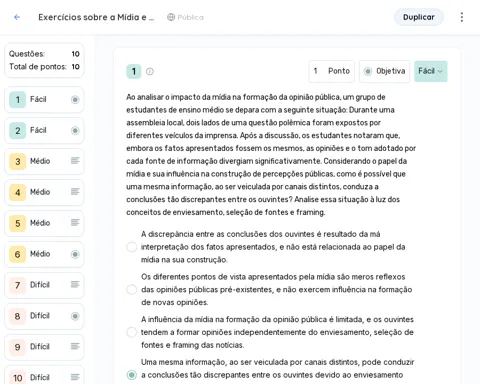
Task: Open question 2 Fácil in sidebar
Action: coord(44,130)
